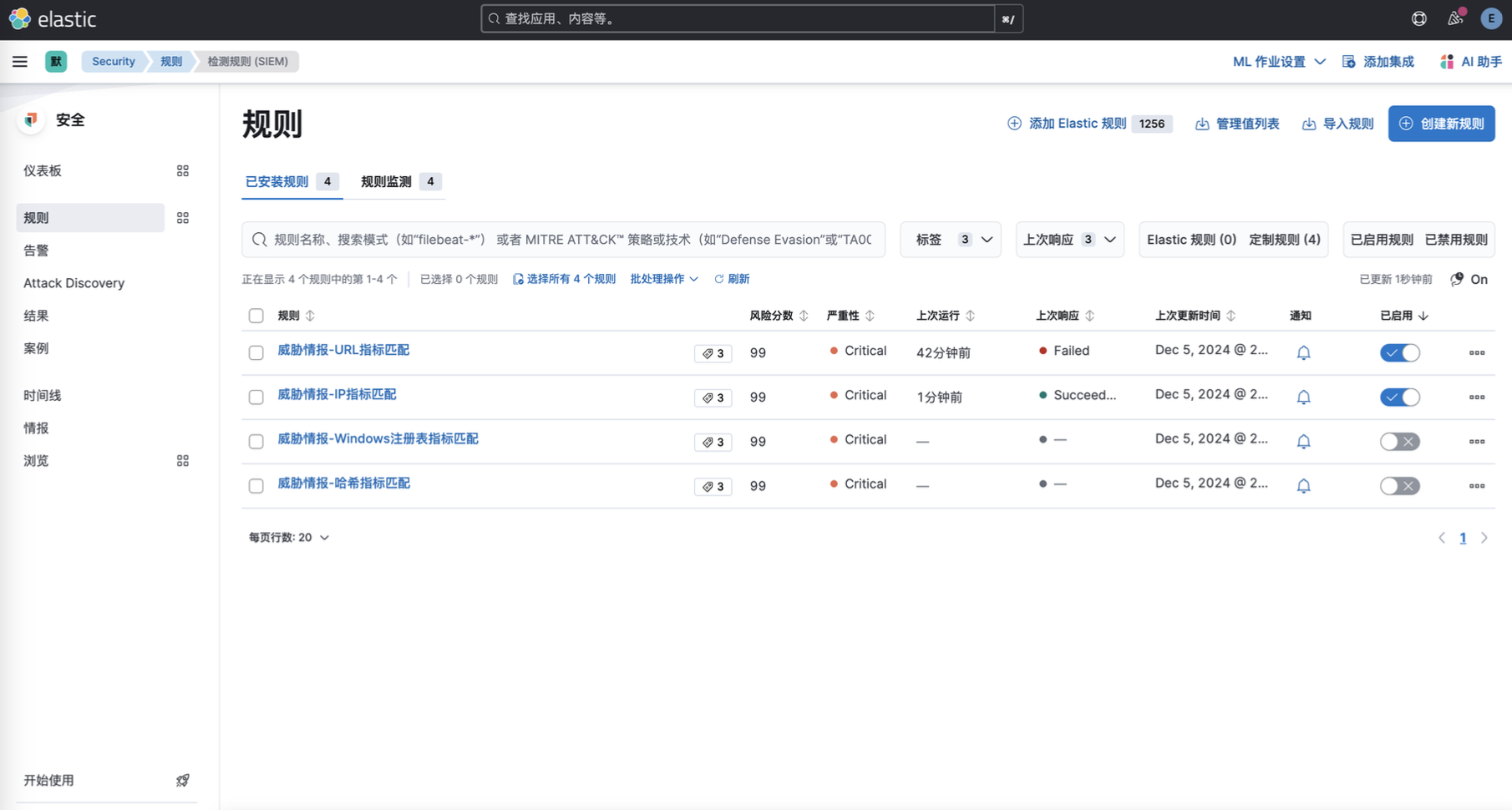Disable the 威胁情报-IP指标匹配 rule switch
The image size is (1512, 810).
1400,397
